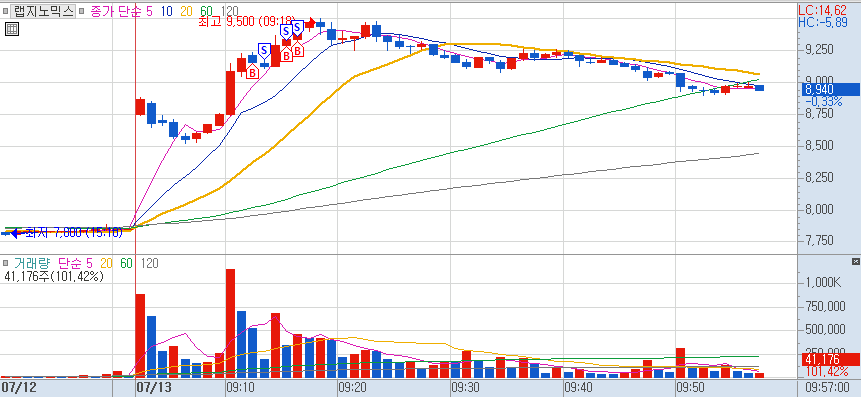Click the 07/13 date on time axis
861x397 pixels.
pyautogui.click(x=153, y=388)
